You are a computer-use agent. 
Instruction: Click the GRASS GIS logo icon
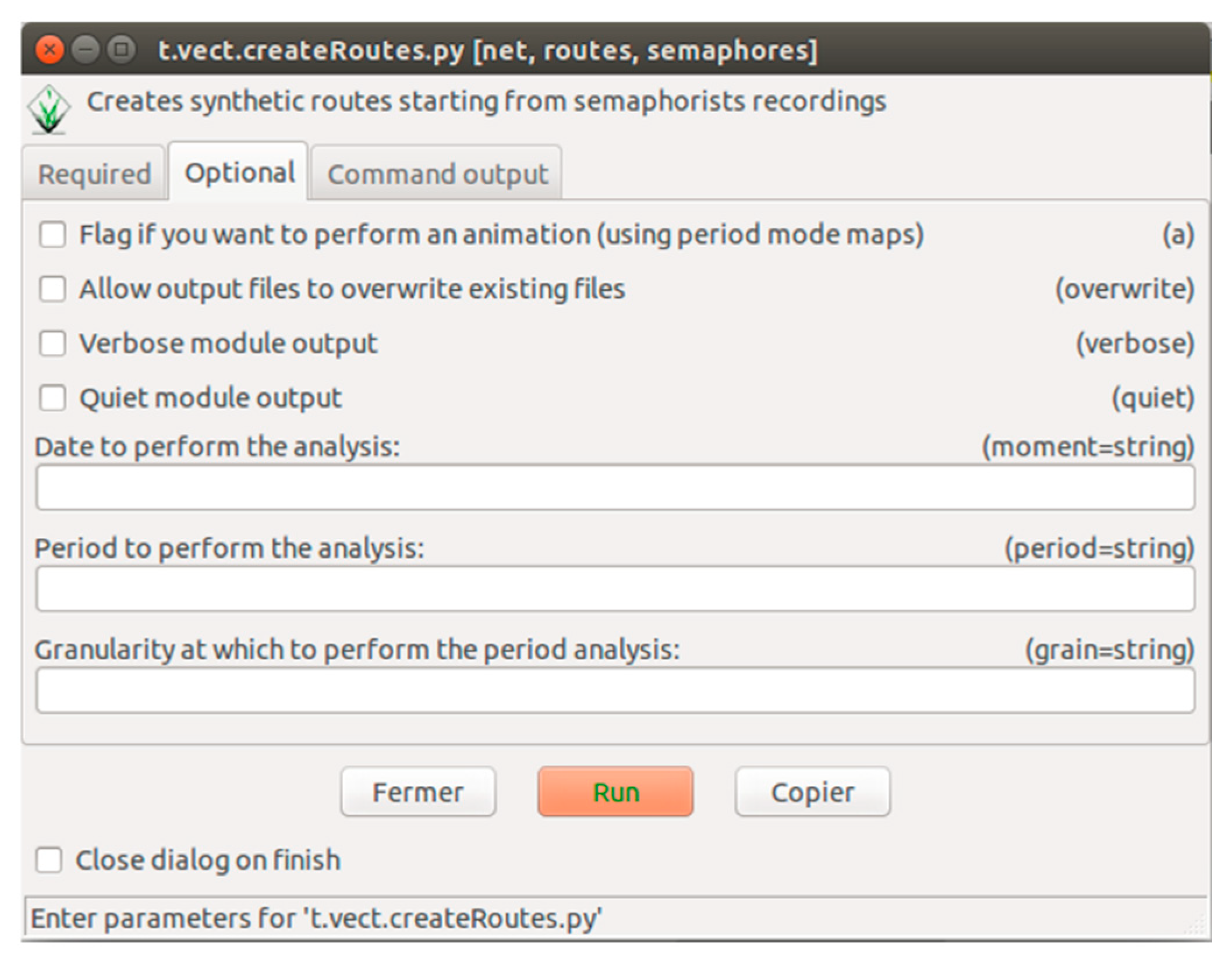49,110
